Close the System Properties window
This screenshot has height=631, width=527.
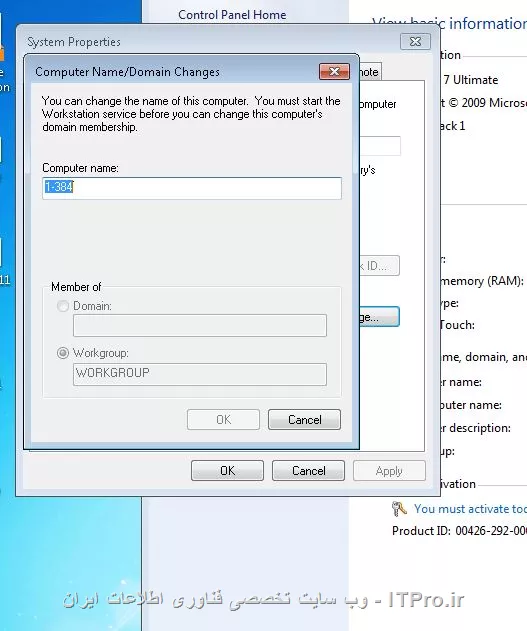415,41
